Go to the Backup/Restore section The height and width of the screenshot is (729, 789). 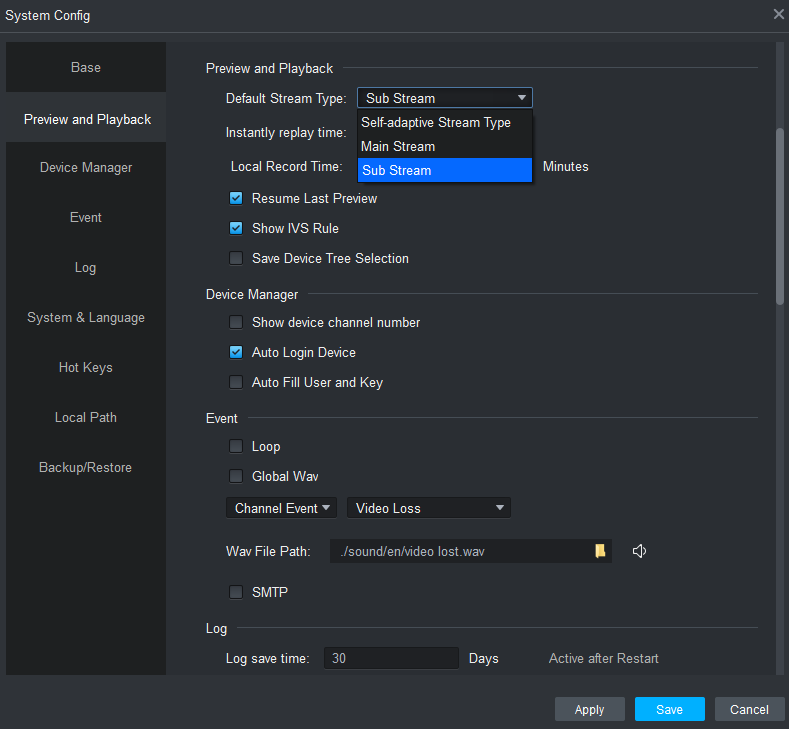86,467
